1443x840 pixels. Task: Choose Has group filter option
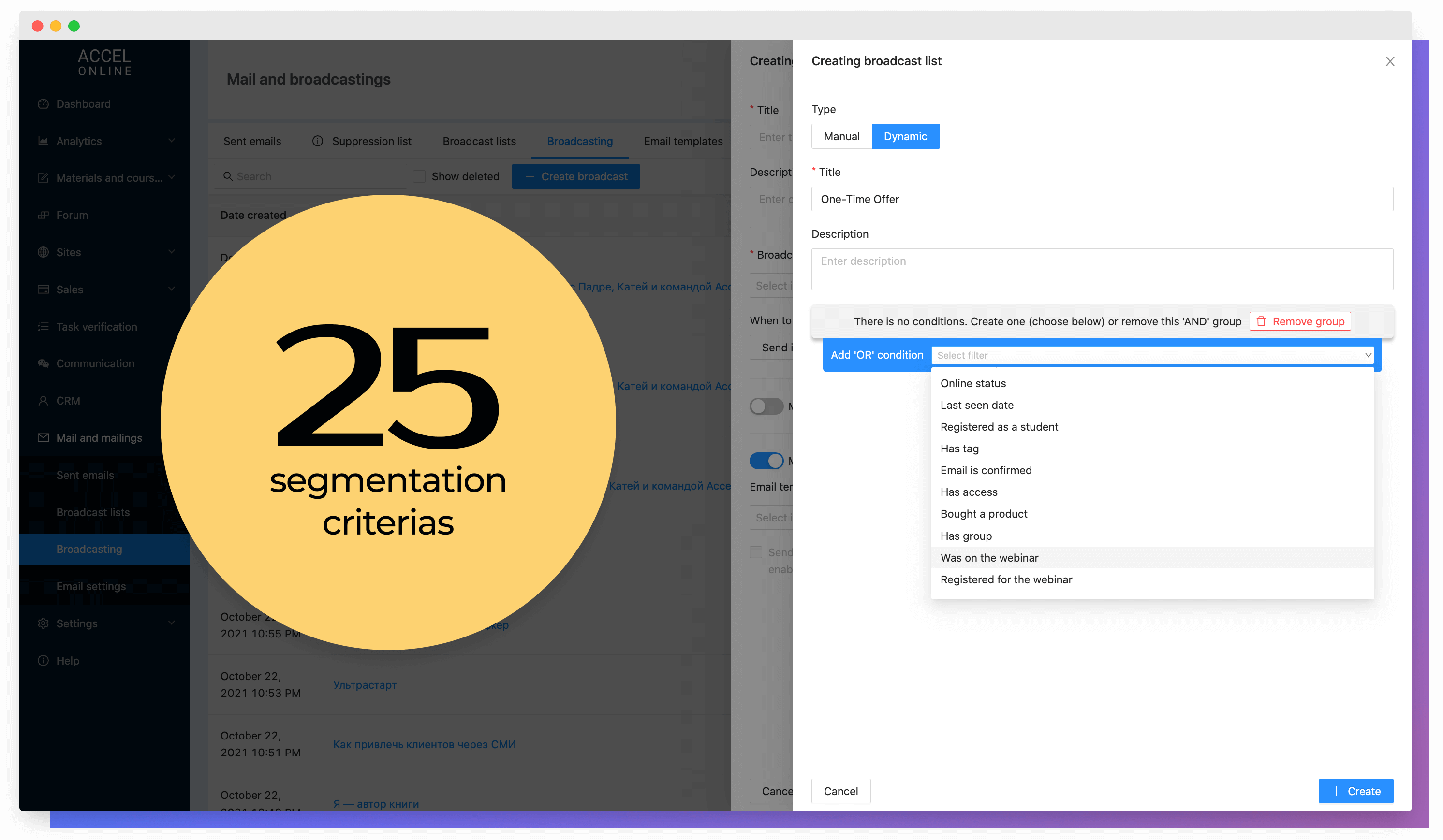click(1153, 536)
